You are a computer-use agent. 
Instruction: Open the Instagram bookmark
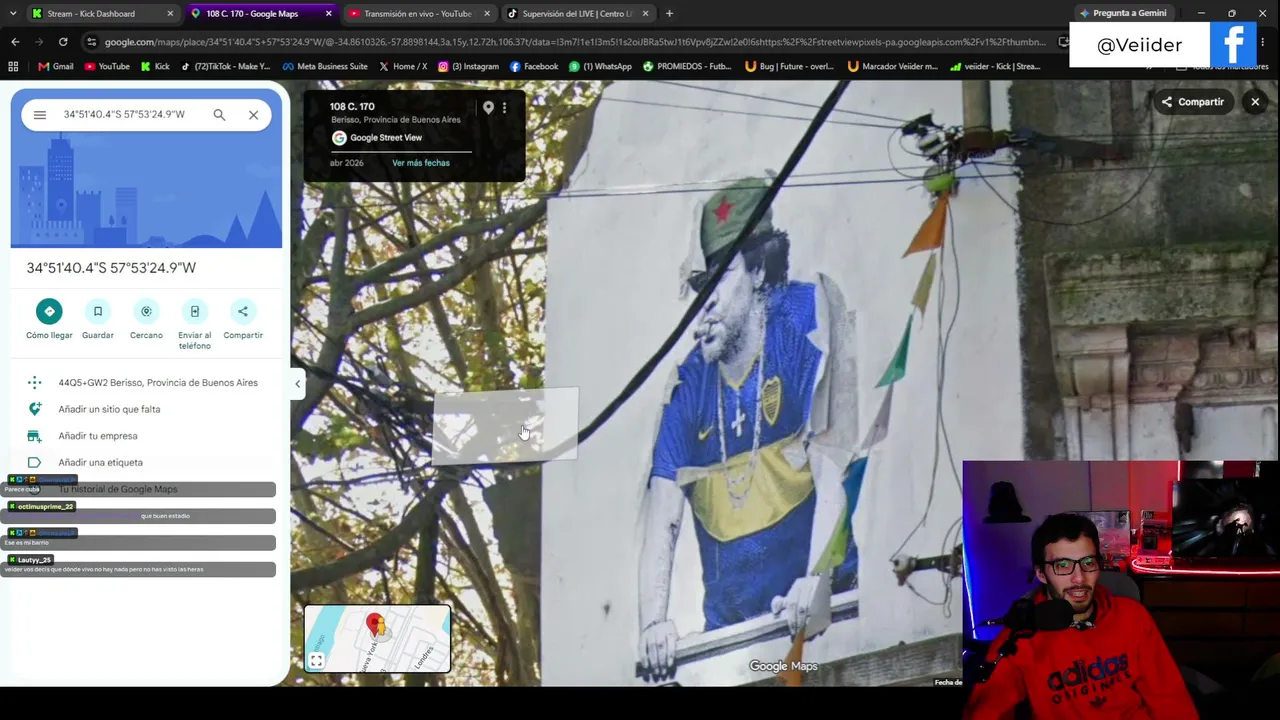coord(468,67)
